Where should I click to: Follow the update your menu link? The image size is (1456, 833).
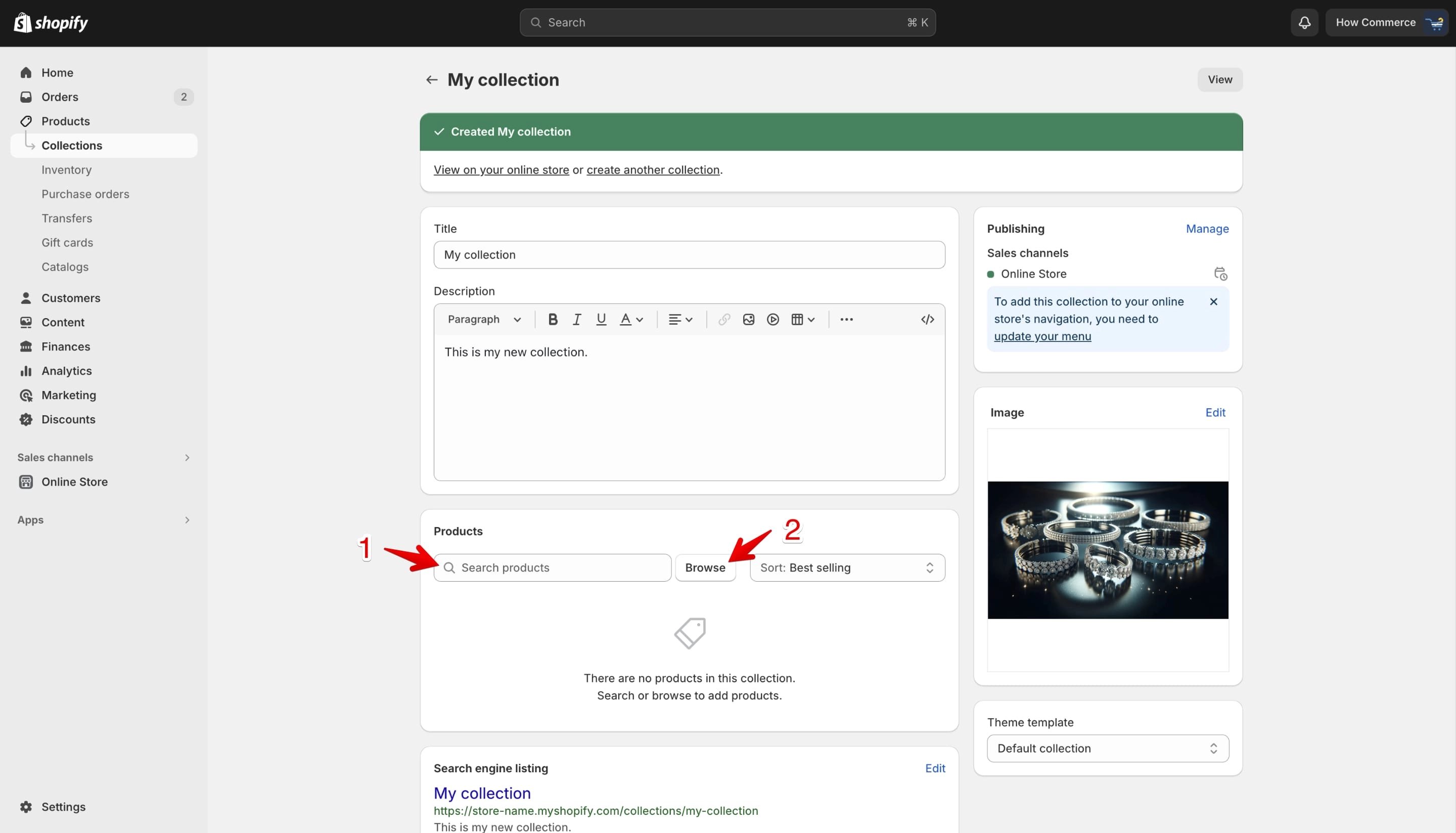click(1042, 336)
